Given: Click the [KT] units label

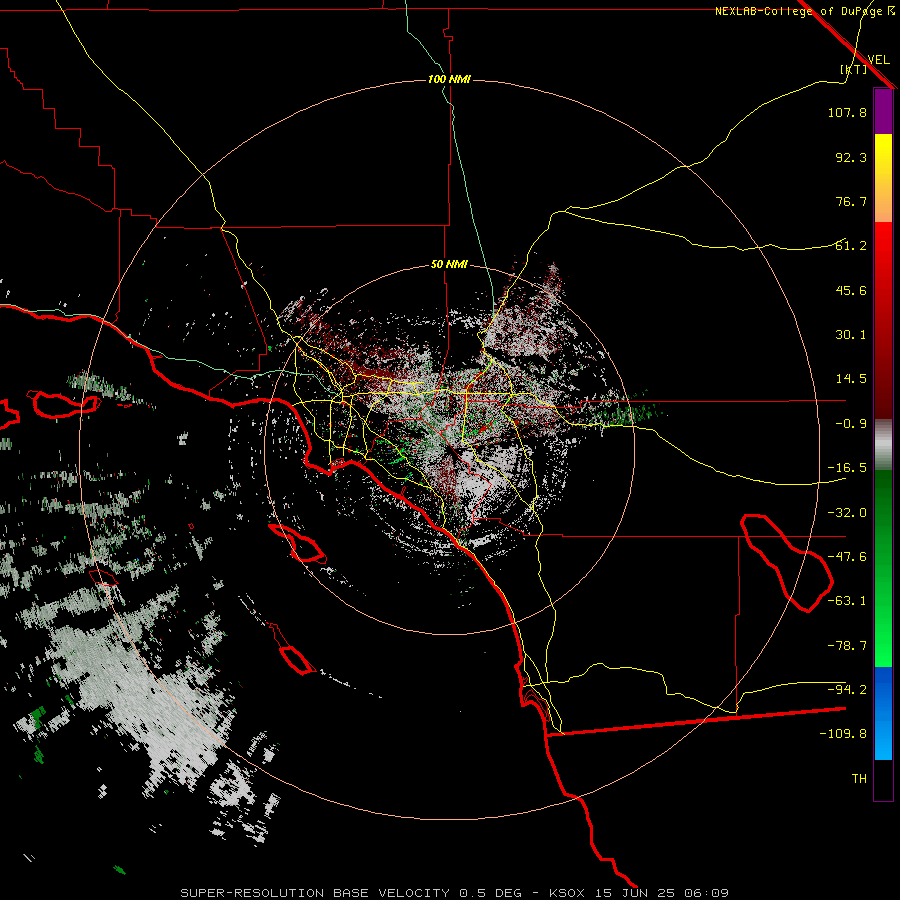Looking at the screenshot, I should (854, 69).
